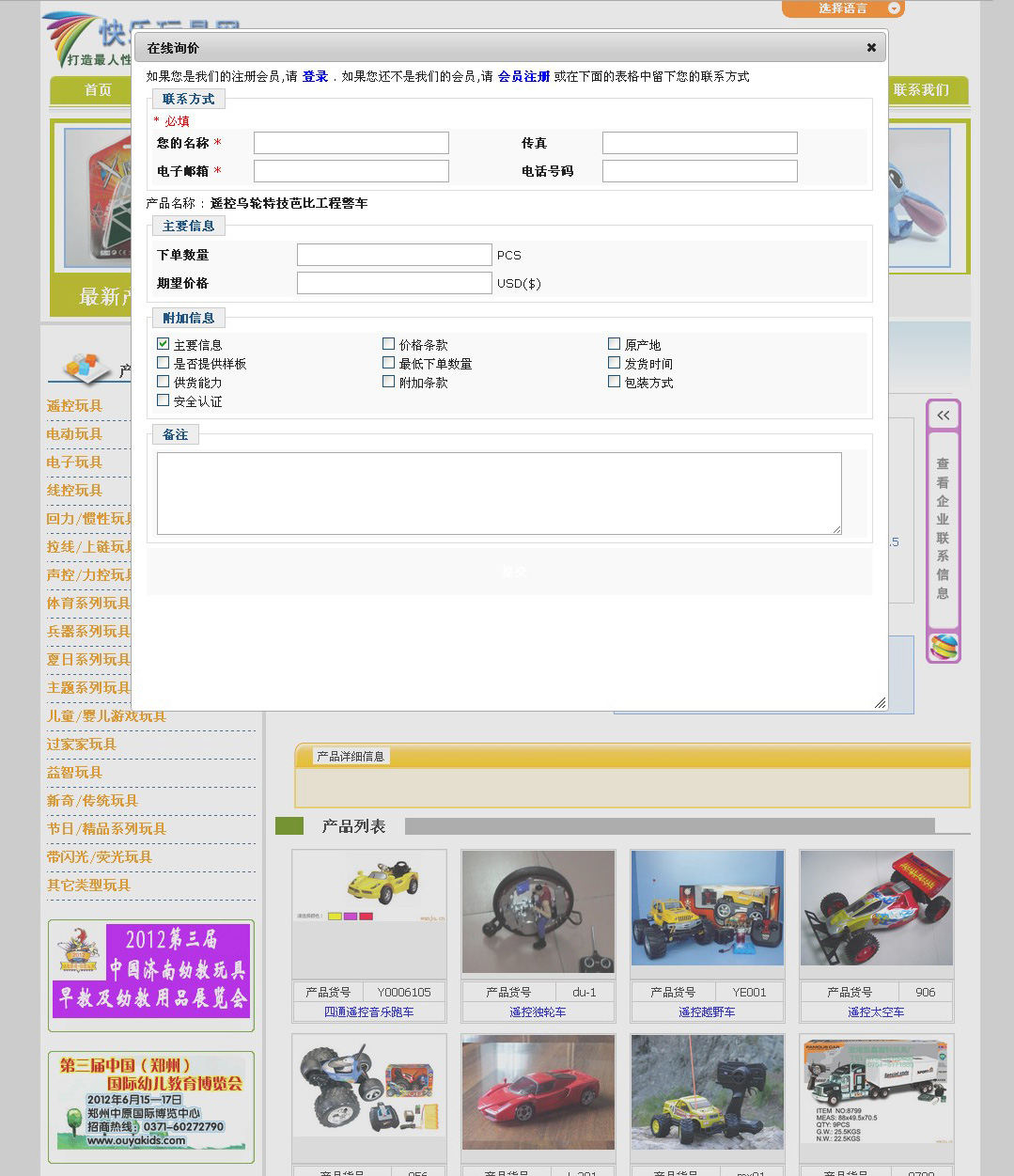The height and width of the screenshot is (1176, 1014).
Task: Click the 登录 link in the dialog
Action: pos(315,76)
